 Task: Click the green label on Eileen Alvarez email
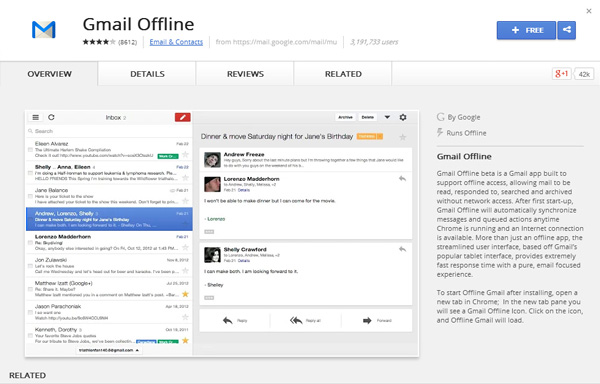point(168,156)
